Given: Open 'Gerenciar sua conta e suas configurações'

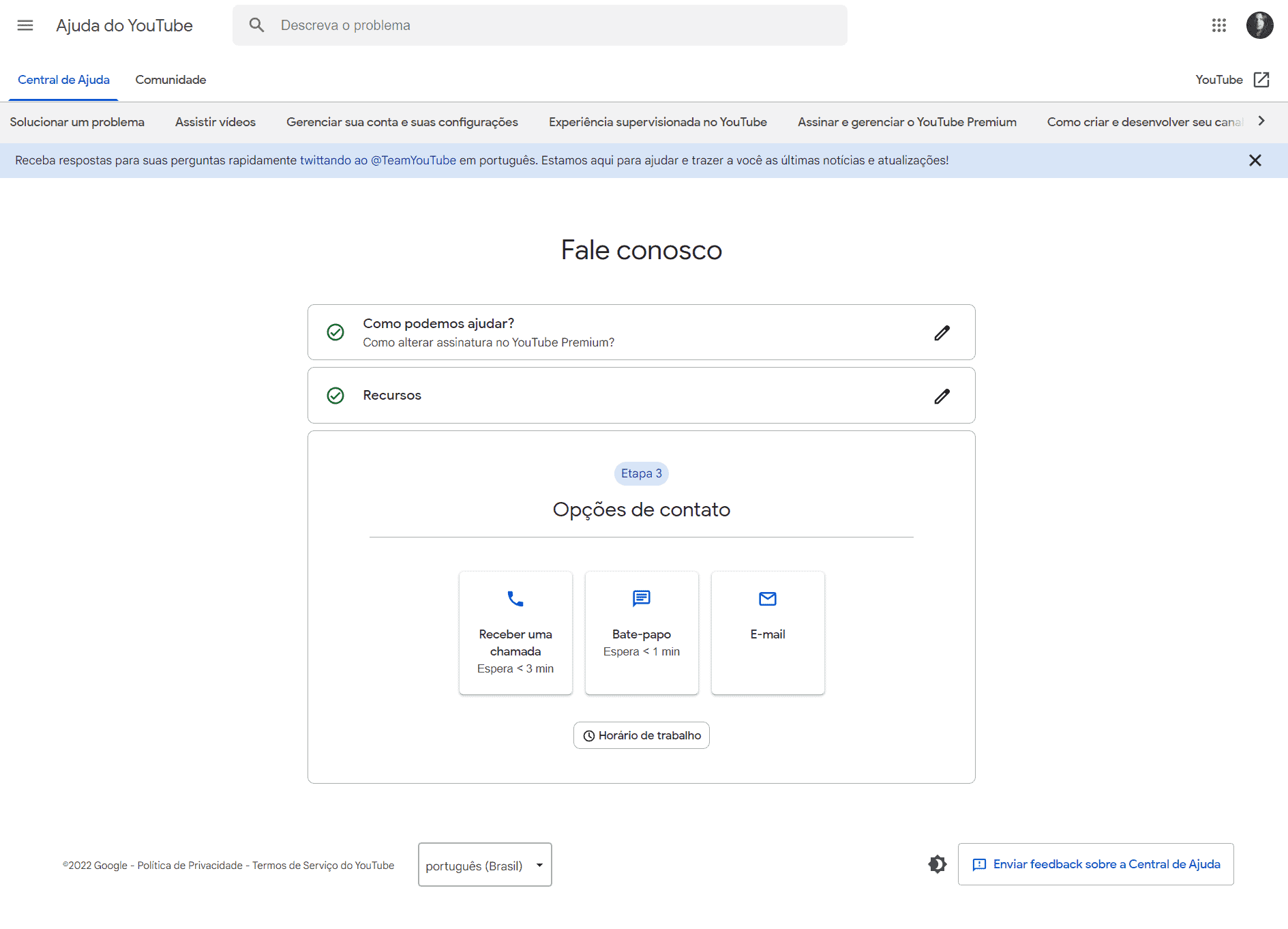Looking at the screenshot, I should pyautogui.click(x=402, y=122).
